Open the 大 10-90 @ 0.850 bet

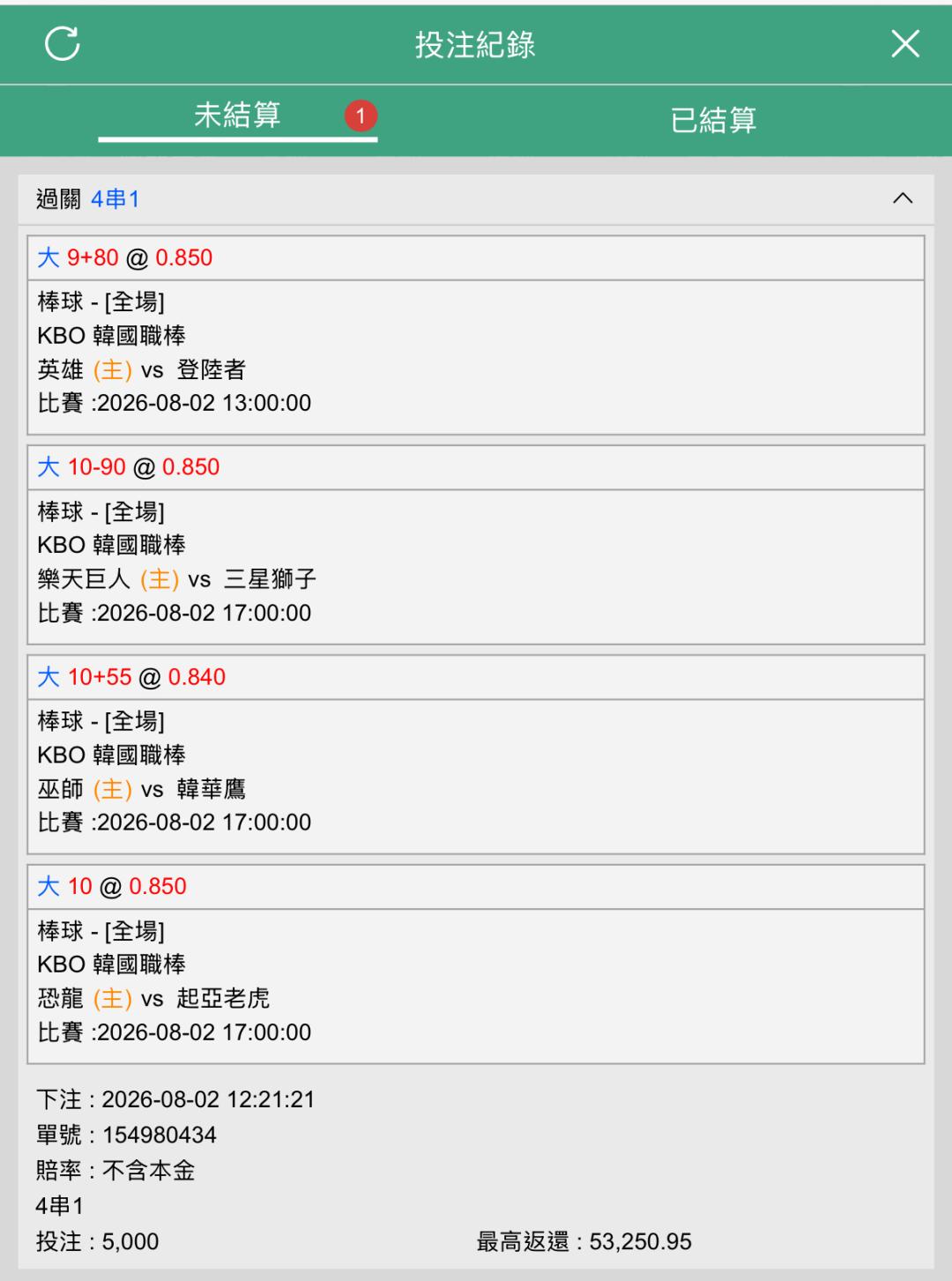(129, 467)
